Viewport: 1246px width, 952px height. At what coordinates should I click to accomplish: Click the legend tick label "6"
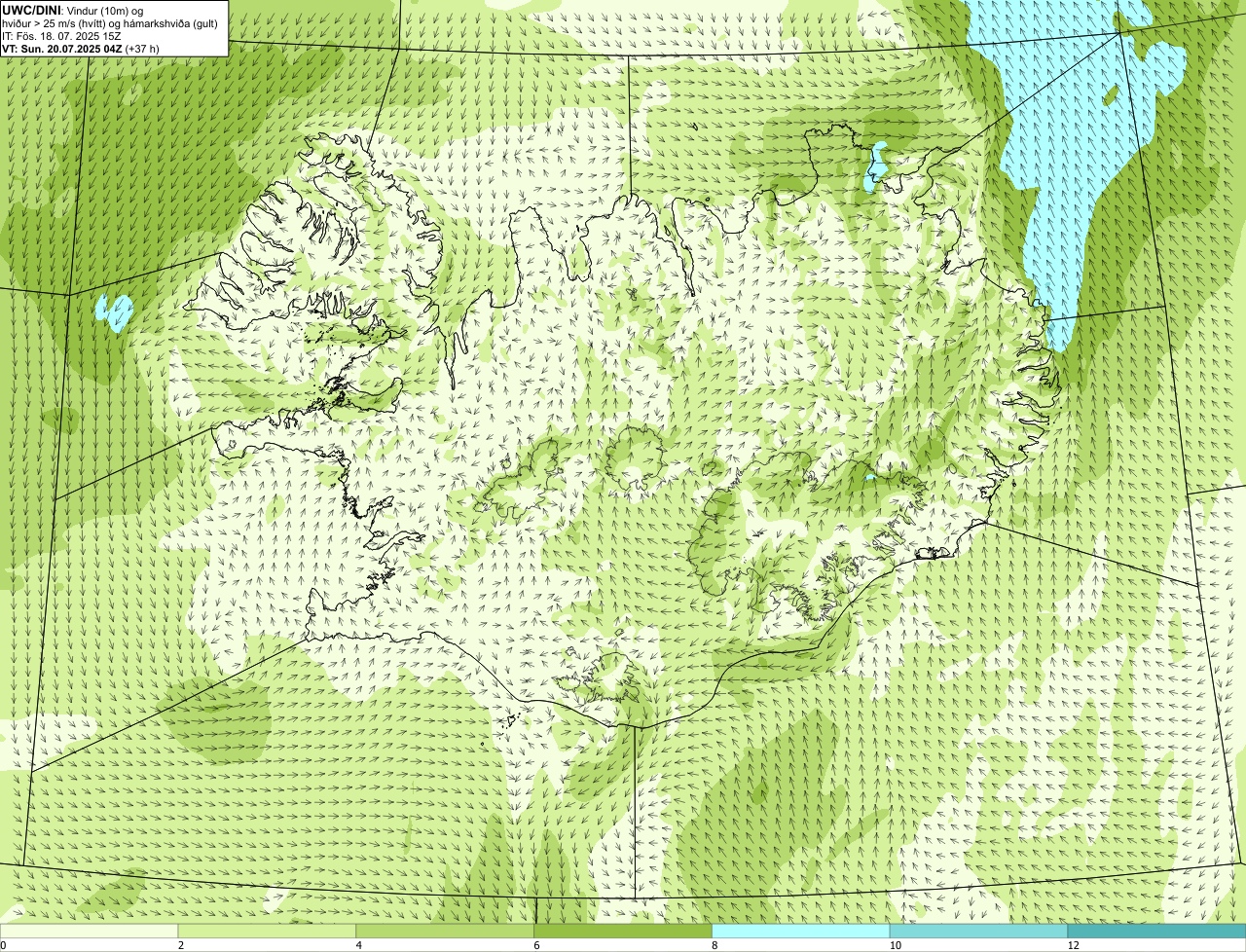click(537, 945)
